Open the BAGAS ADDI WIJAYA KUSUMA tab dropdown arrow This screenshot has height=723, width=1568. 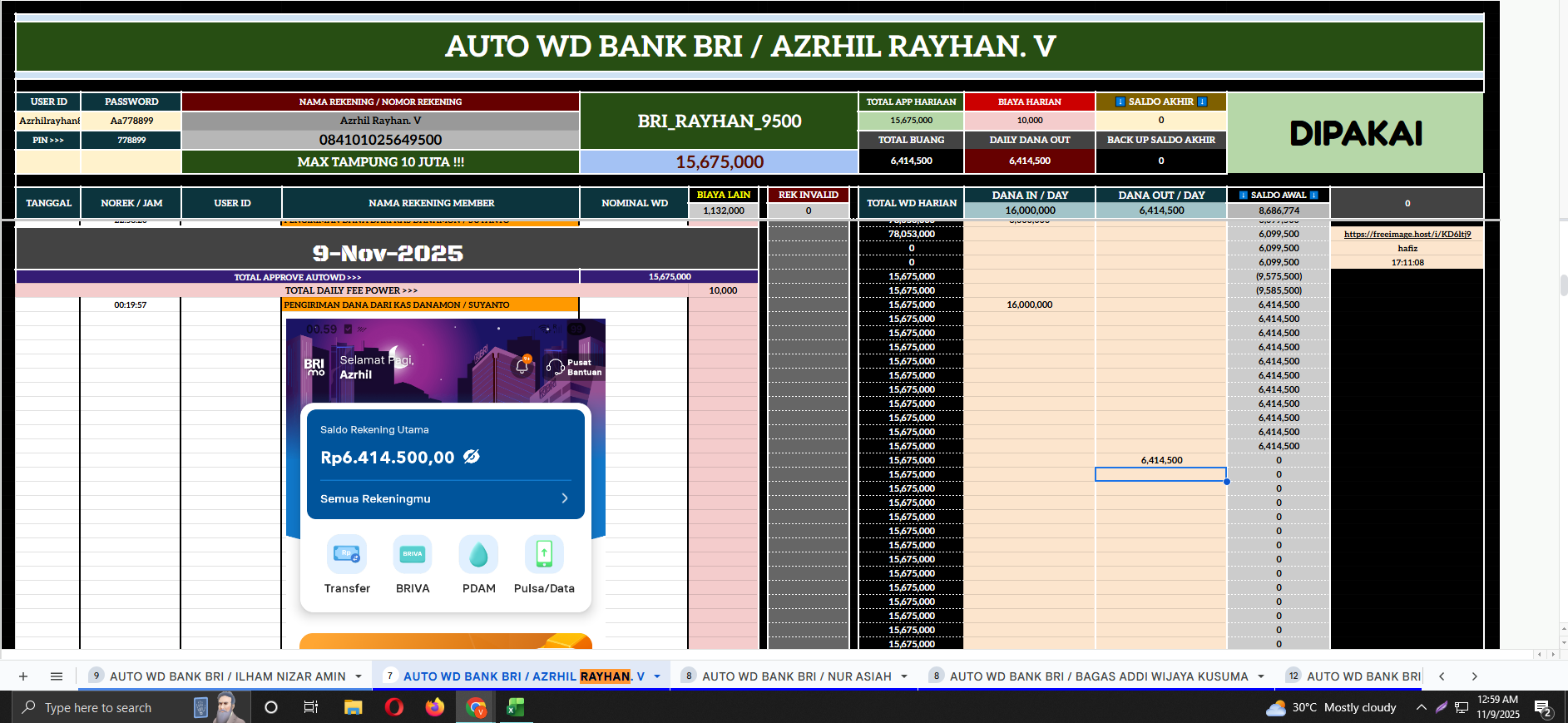point(1261,676)
